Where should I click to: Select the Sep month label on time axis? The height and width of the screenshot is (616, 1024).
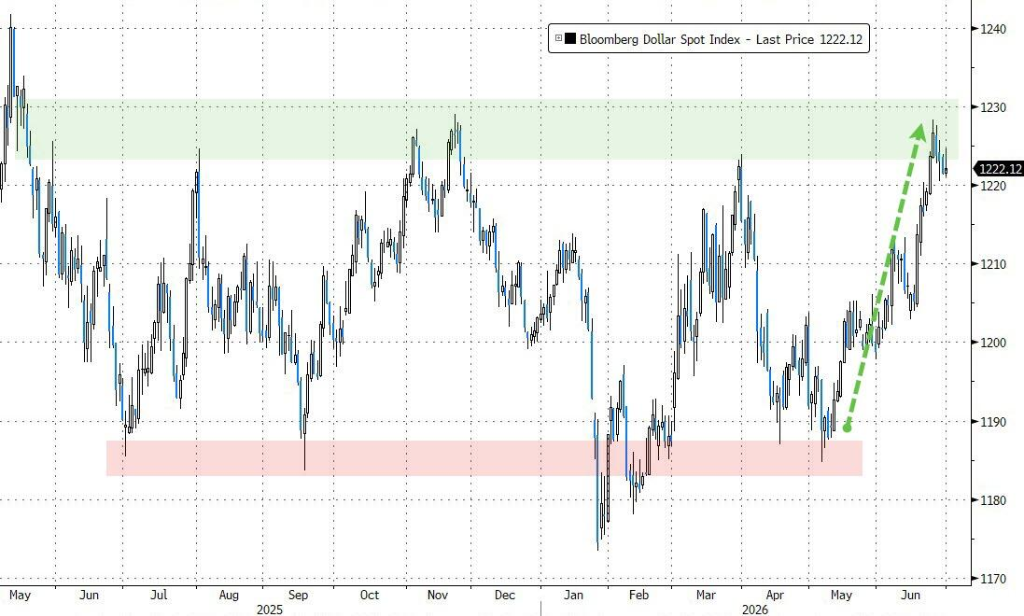tap(298, 595)
